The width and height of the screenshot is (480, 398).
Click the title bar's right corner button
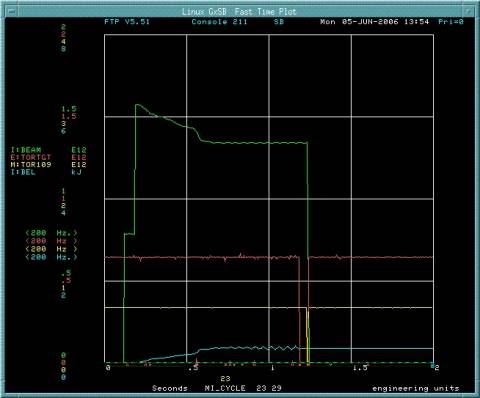469,12
